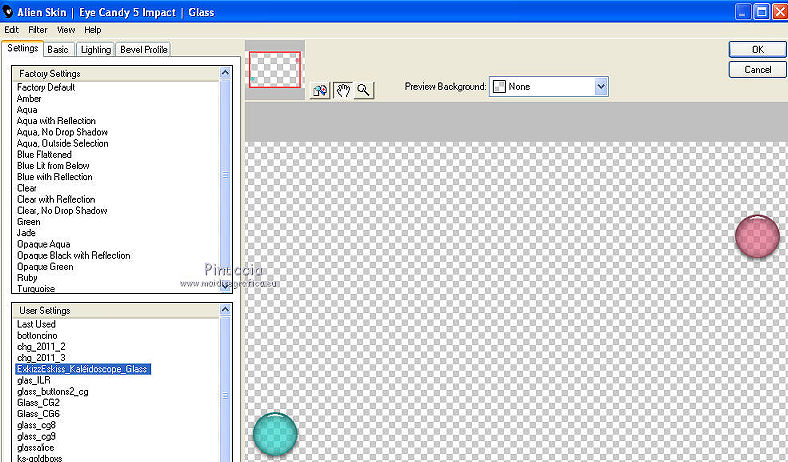The height and width of the screenshot is (462, 788).
Task: Select the chg_2011_3 user setting
Action: [x=41, y=357]
